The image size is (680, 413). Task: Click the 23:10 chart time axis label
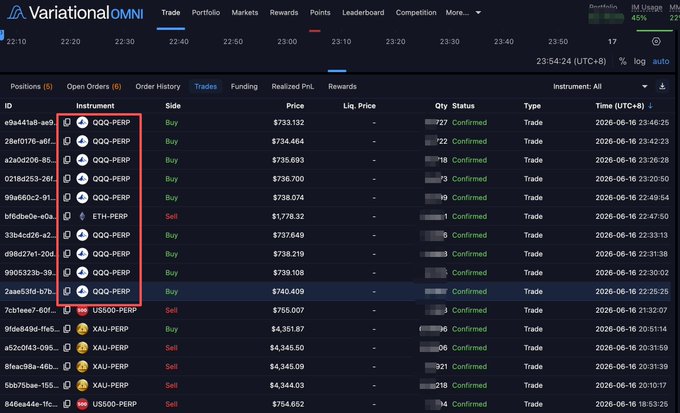click(x=341, y=41)
